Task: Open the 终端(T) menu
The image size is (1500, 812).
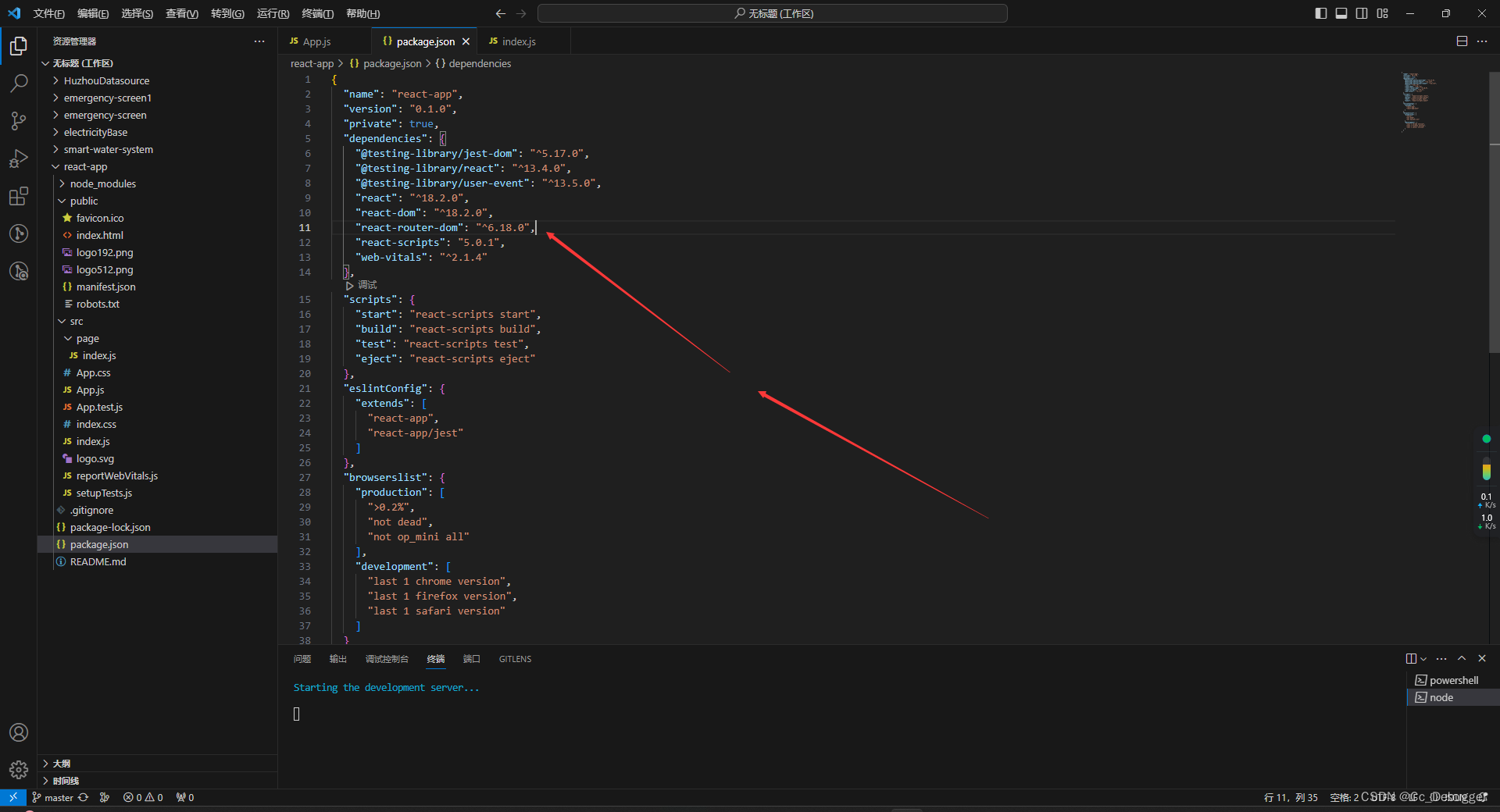Action: (x=317, y=13)
